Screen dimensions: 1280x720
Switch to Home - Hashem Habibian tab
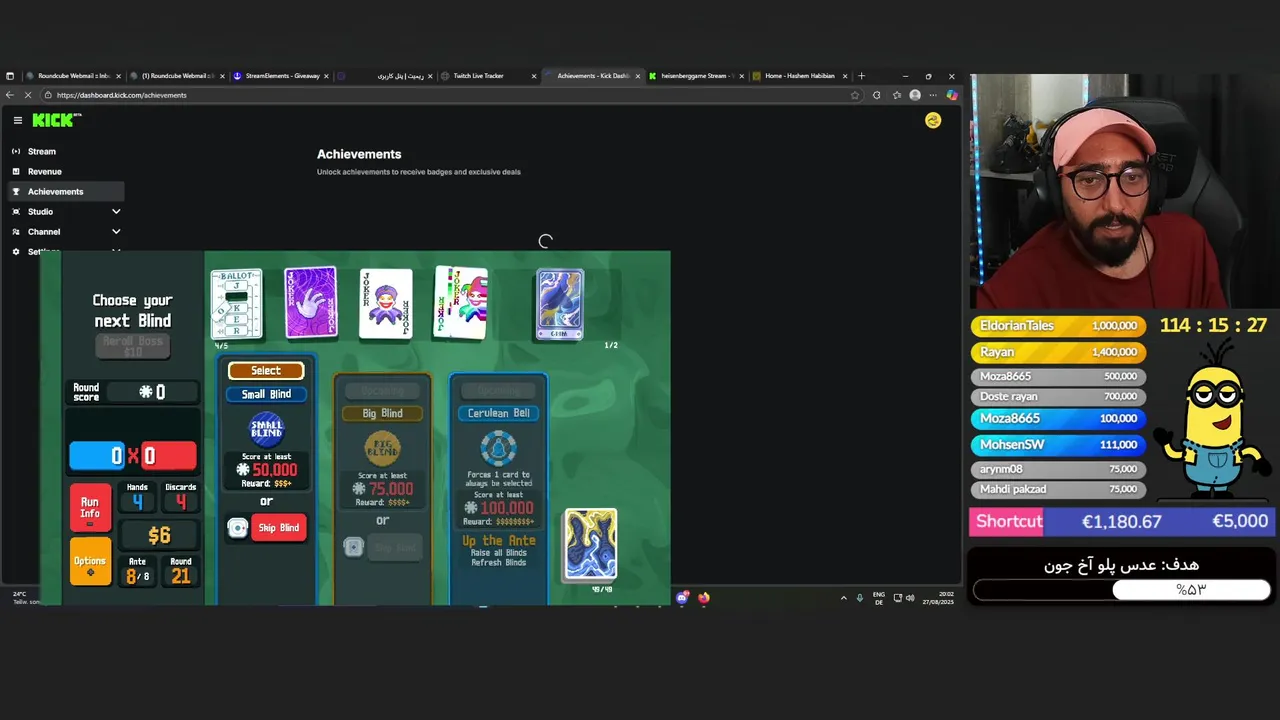[x=801, y=76]
